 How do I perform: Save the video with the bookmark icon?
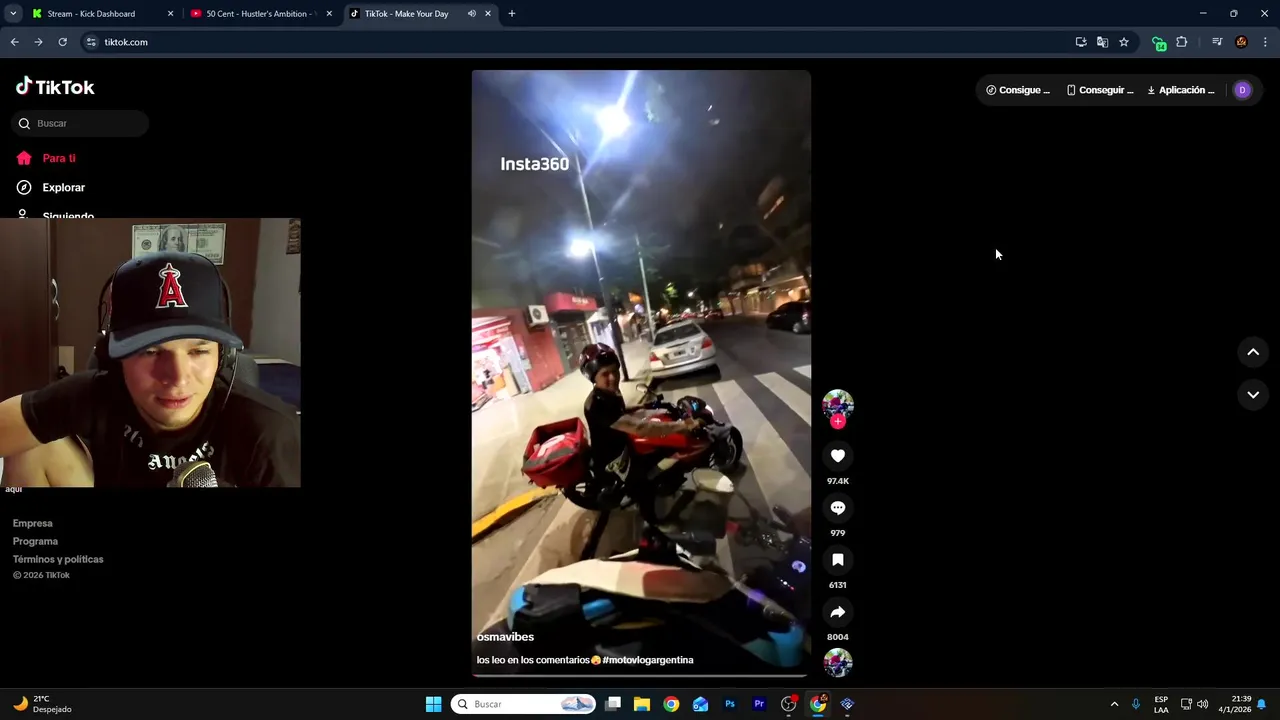tap(838, 560)
